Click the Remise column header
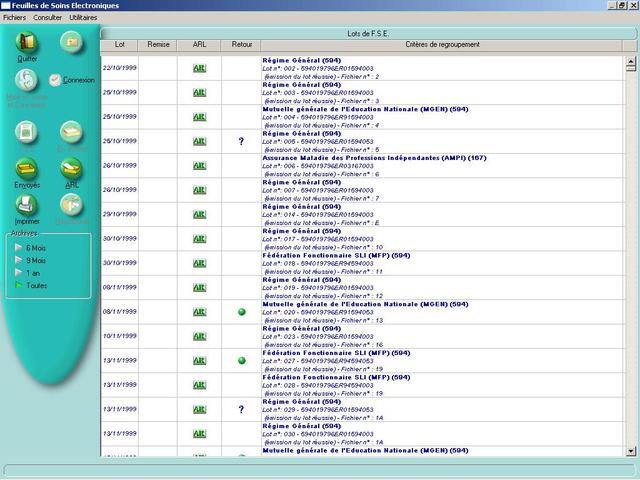 pyautogui.click(x=158, y=45)
